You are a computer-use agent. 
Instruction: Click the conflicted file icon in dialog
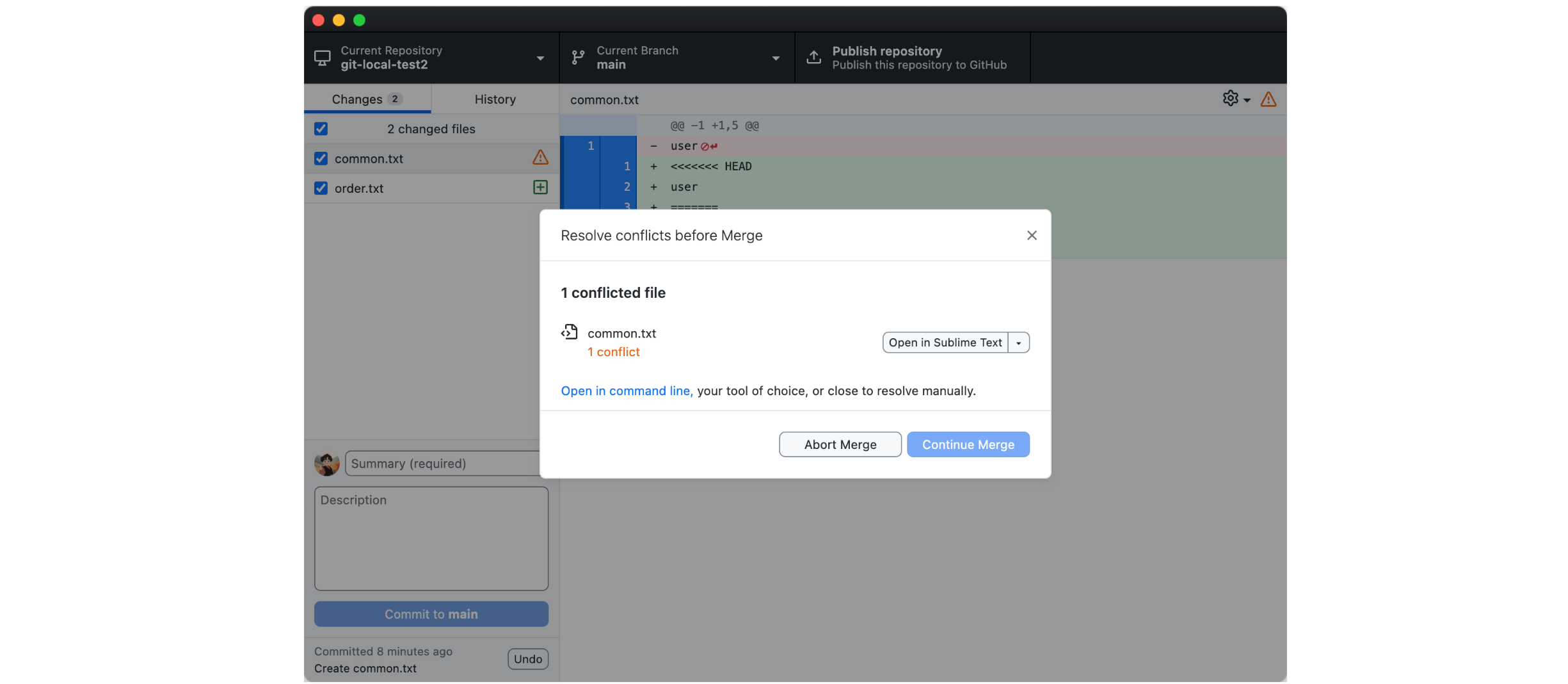(x=569, y=332)
